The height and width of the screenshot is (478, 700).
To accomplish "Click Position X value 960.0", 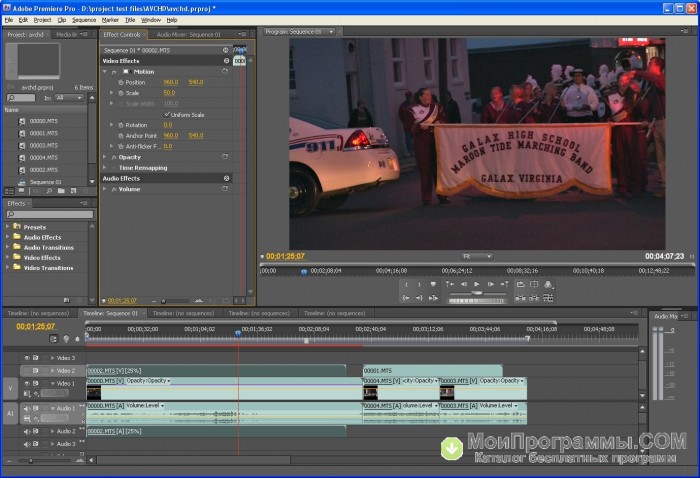I will (x=171, y=82).
